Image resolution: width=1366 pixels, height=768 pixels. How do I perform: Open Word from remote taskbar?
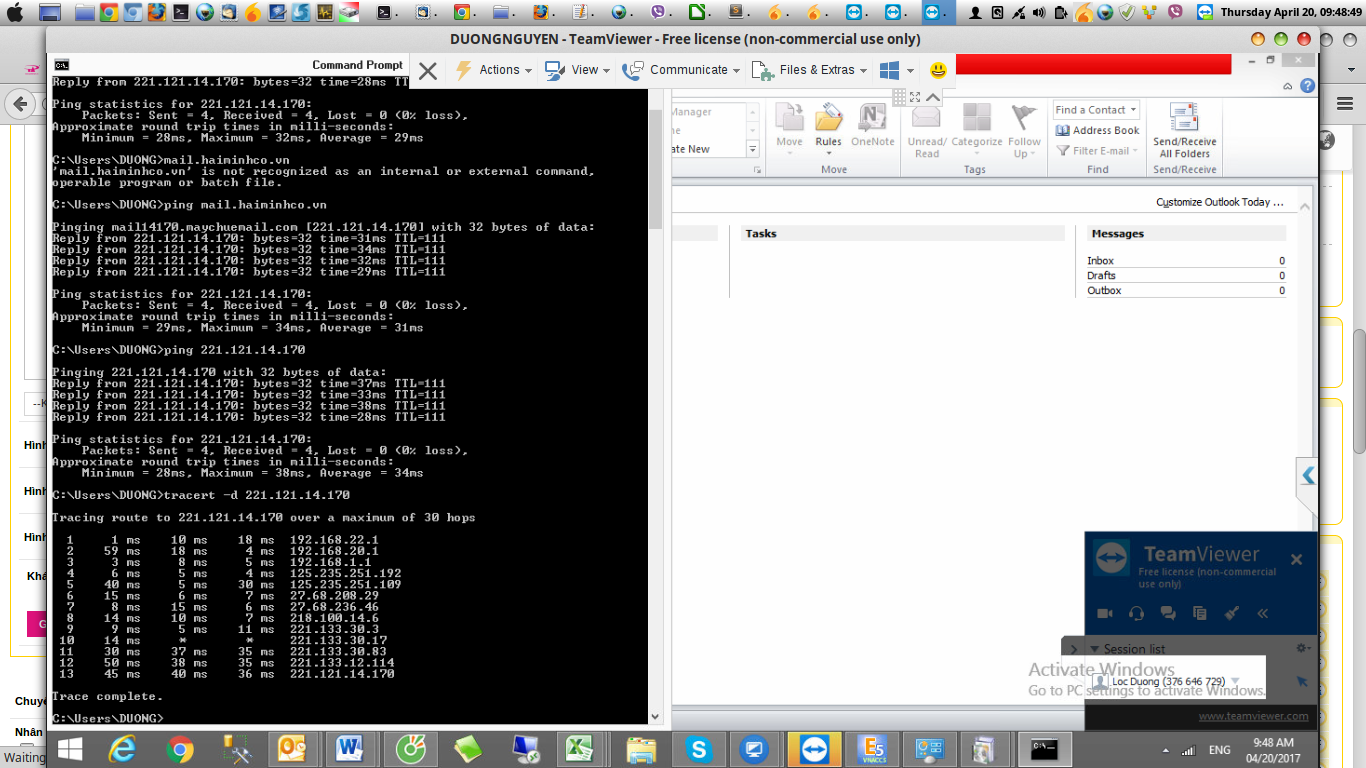point(350,749)
